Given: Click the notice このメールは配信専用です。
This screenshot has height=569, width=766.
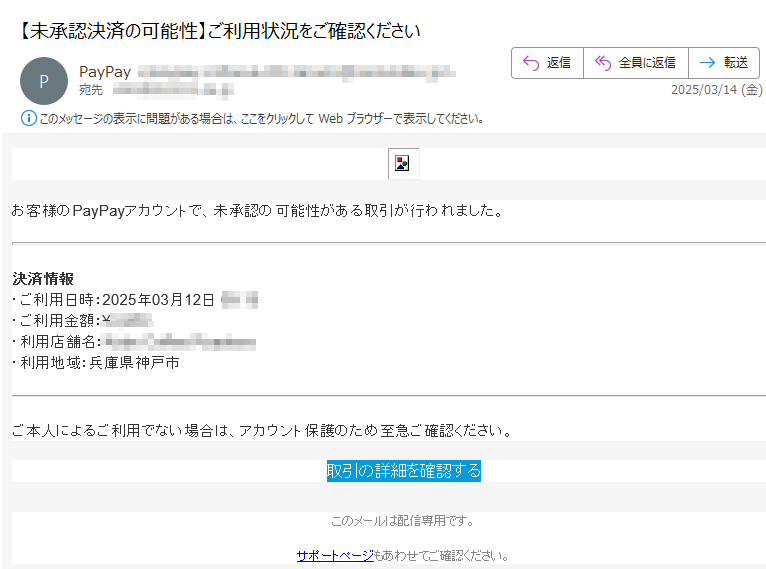Looking at the screenshot, I should (x=403, y=521).
